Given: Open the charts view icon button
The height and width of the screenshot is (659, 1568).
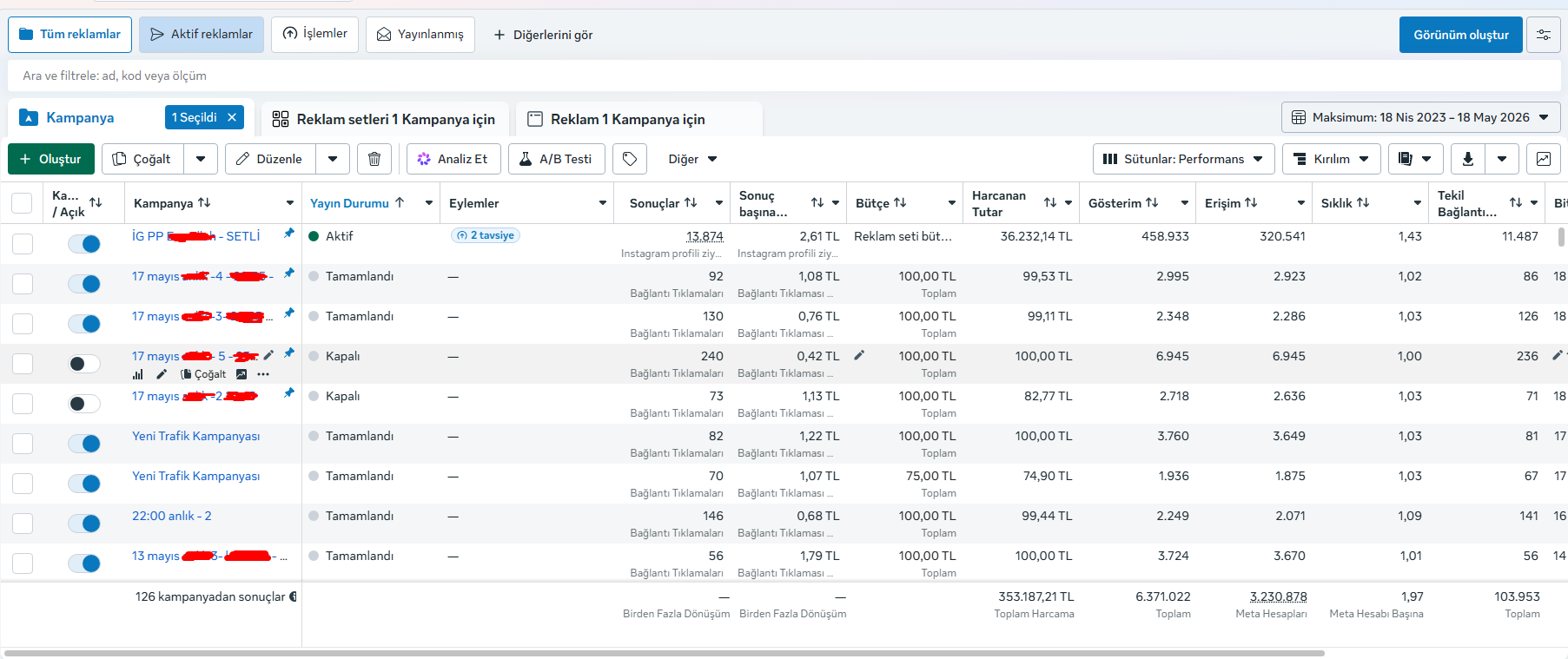Looking at the screenshot, I should [x=1544, y=159].
